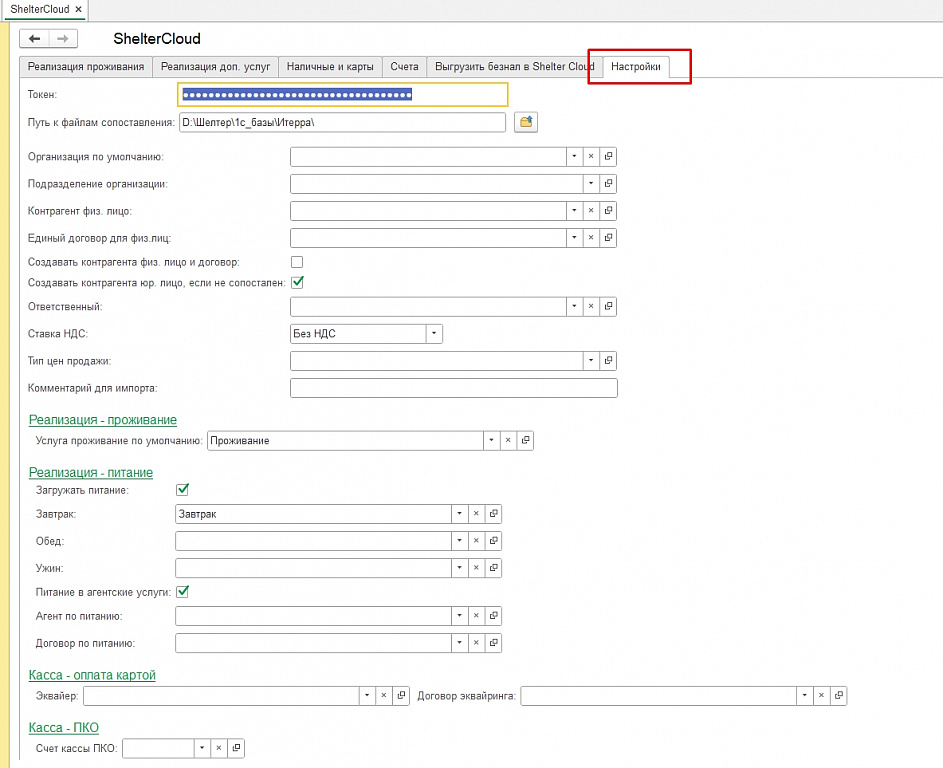Clear the Услуга проживание по умолчанию field
The width and height of the screenshot is (943, 768).
click(x=508, y=440)
